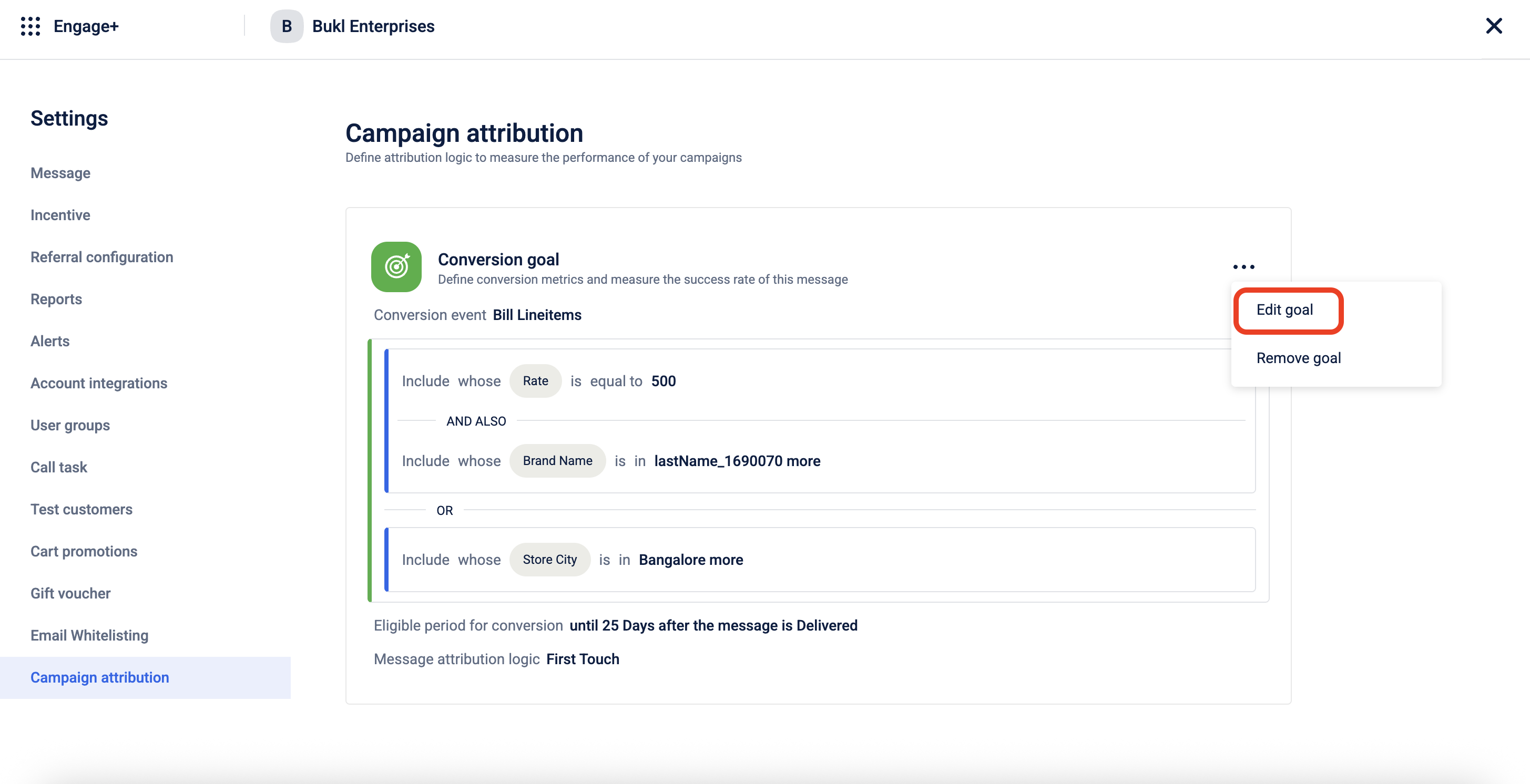This screenshot has height=784, width=1530.
Task: Open Referral configuration settings
Action: [101, 257]
